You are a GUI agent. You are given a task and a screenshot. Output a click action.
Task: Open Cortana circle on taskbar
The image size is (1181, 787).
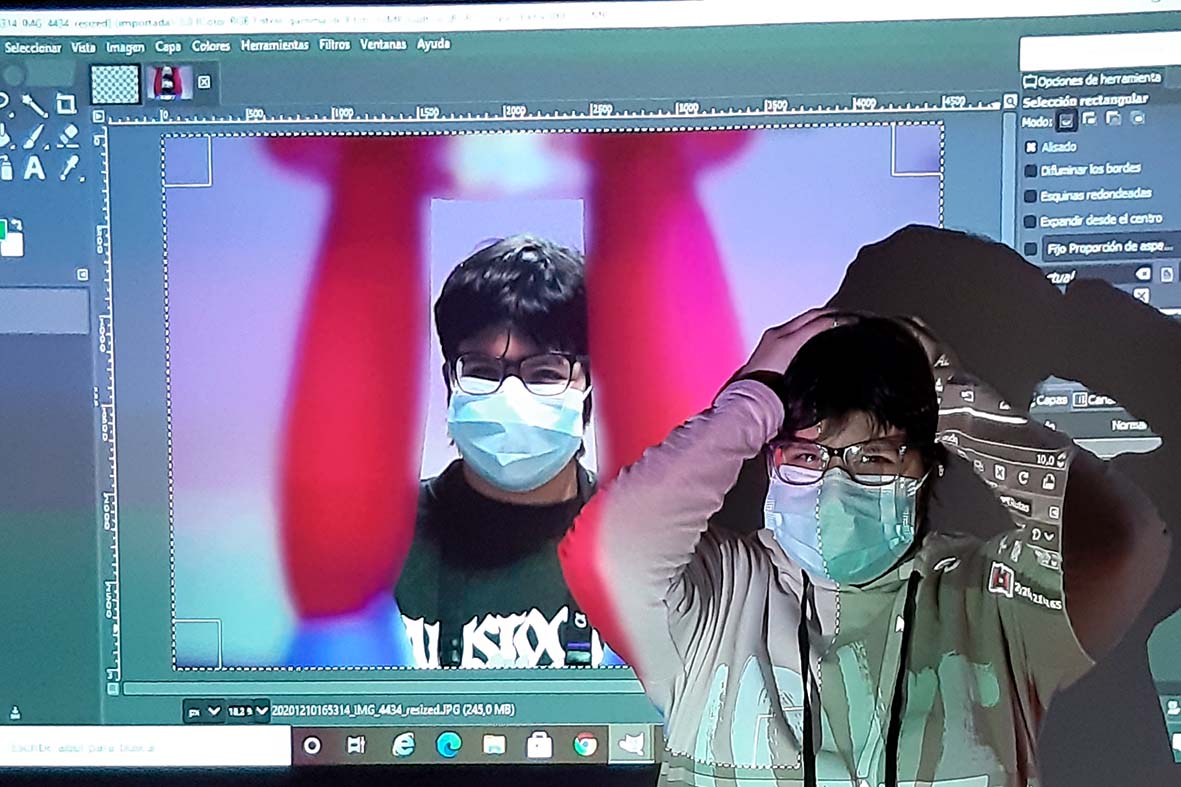312,746
